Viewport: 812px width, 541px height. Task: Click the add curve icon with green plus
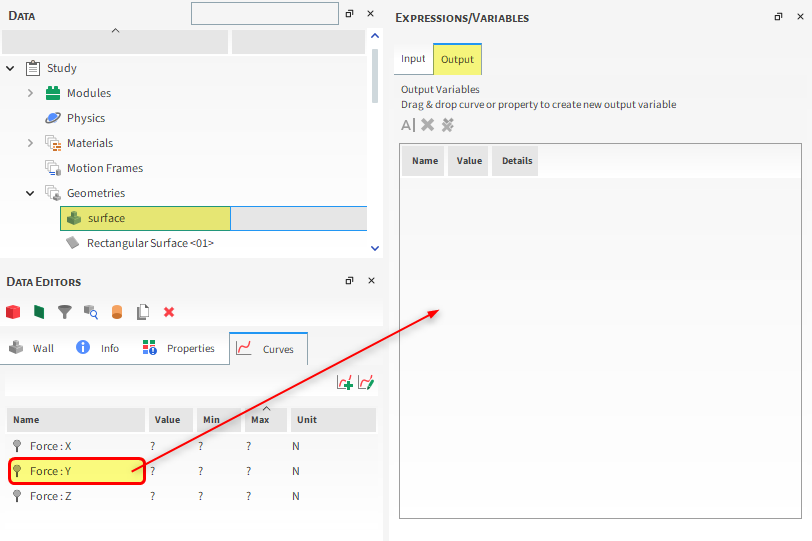coord(345,383)
